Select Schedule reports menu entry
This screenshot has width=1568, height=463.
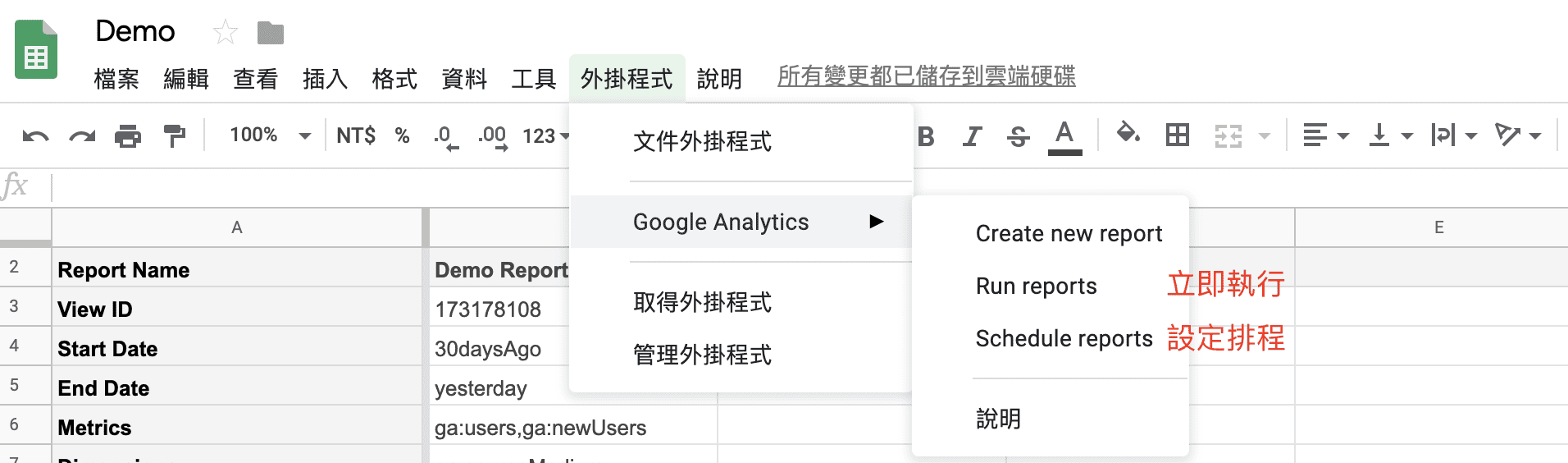click(1064, 338)
